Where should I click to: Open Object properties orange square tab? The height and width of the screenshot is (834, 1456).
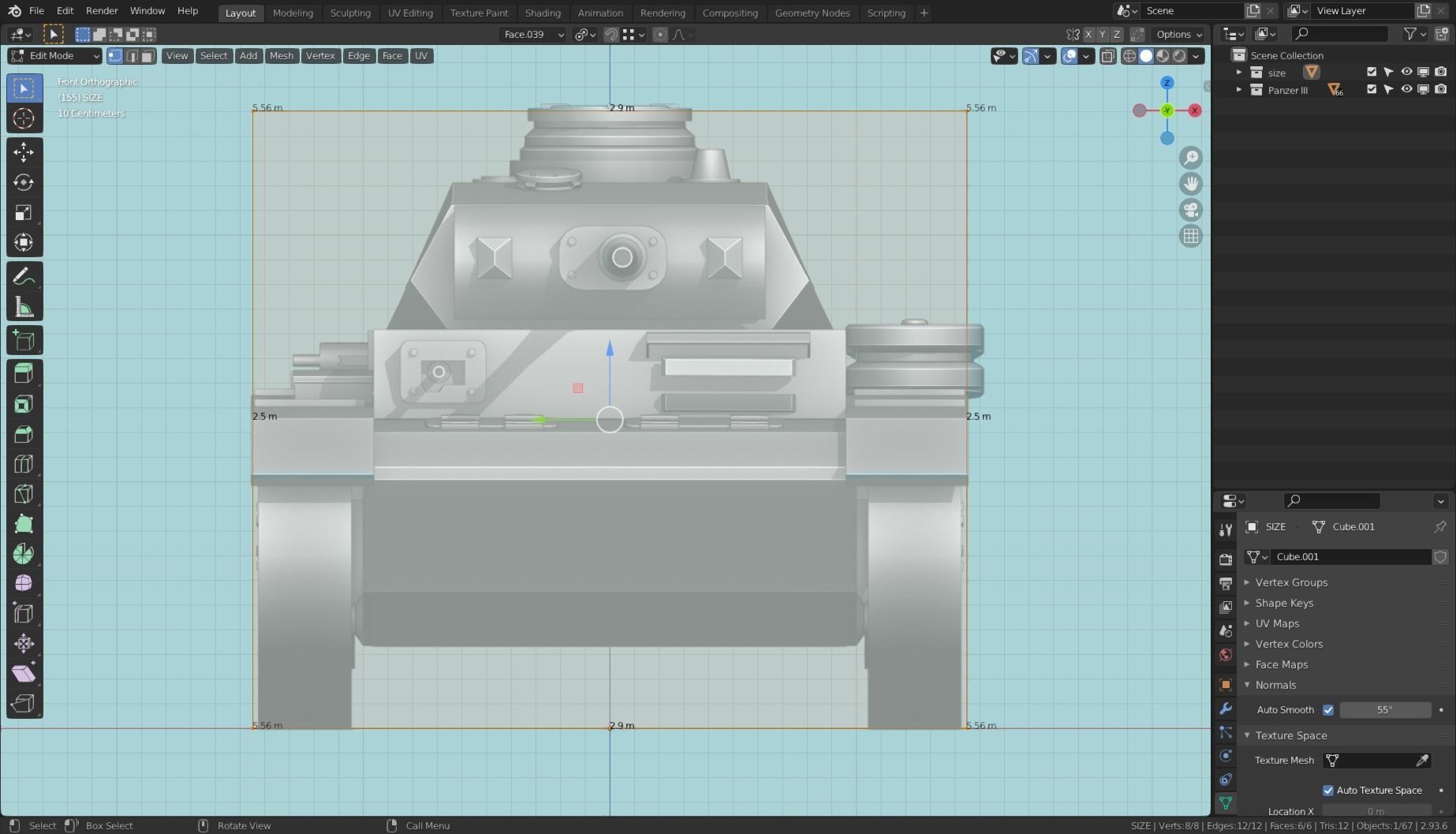click(1226, 685)
